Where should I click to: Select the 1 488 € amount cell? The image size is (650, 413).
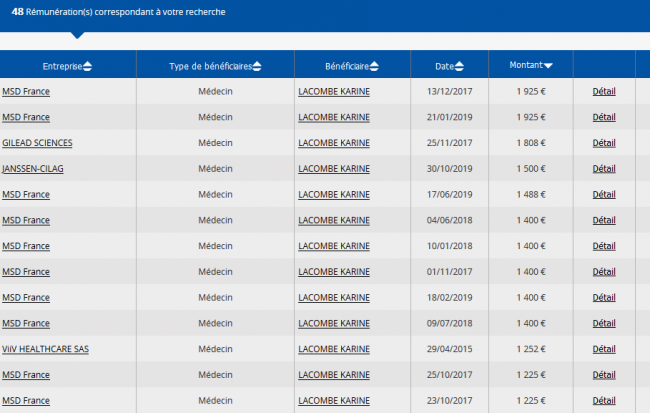coord(531,194)
